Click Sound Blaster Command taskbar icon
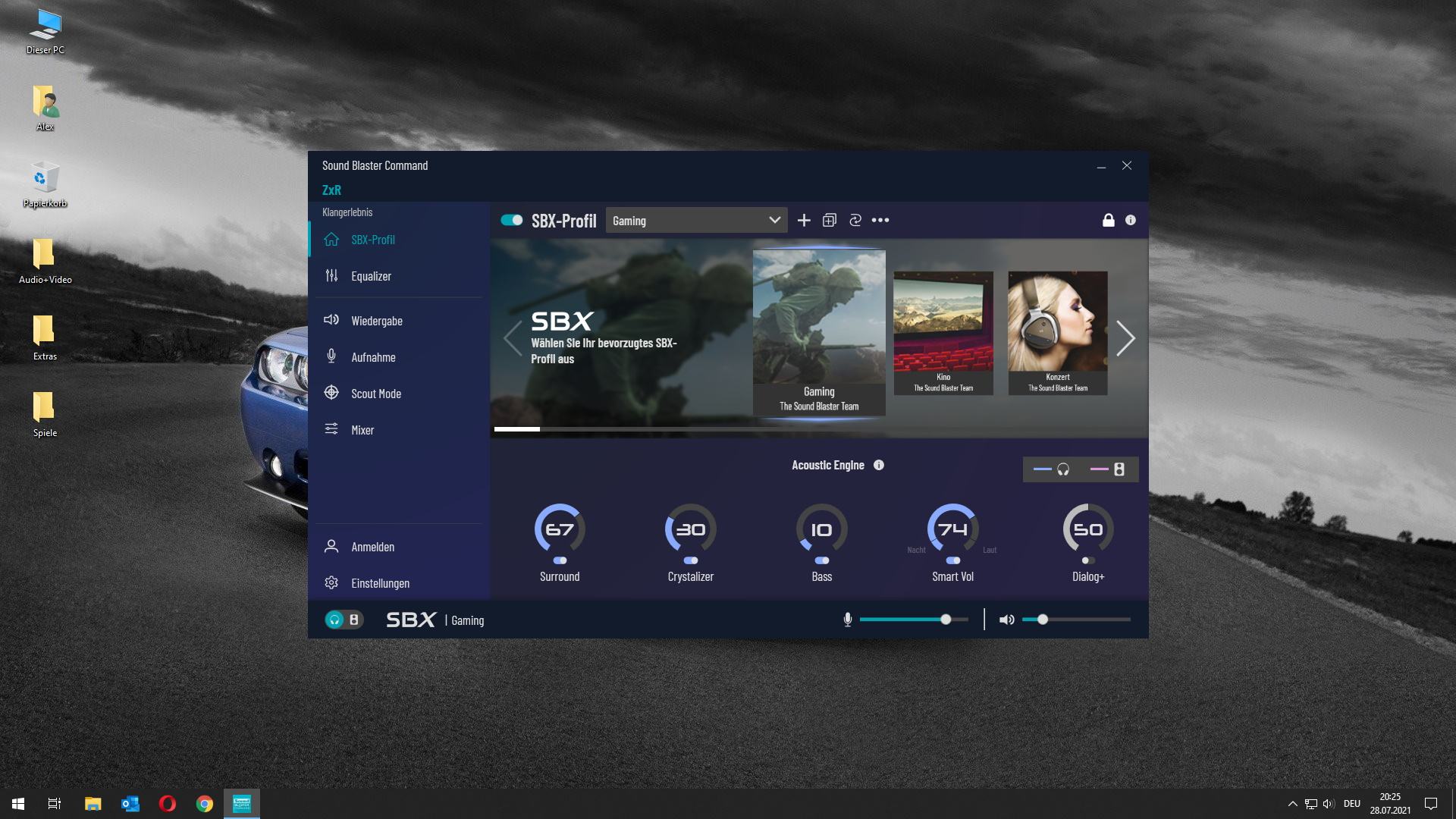This screenshot has height=819, width=1456. click(241, 804)
